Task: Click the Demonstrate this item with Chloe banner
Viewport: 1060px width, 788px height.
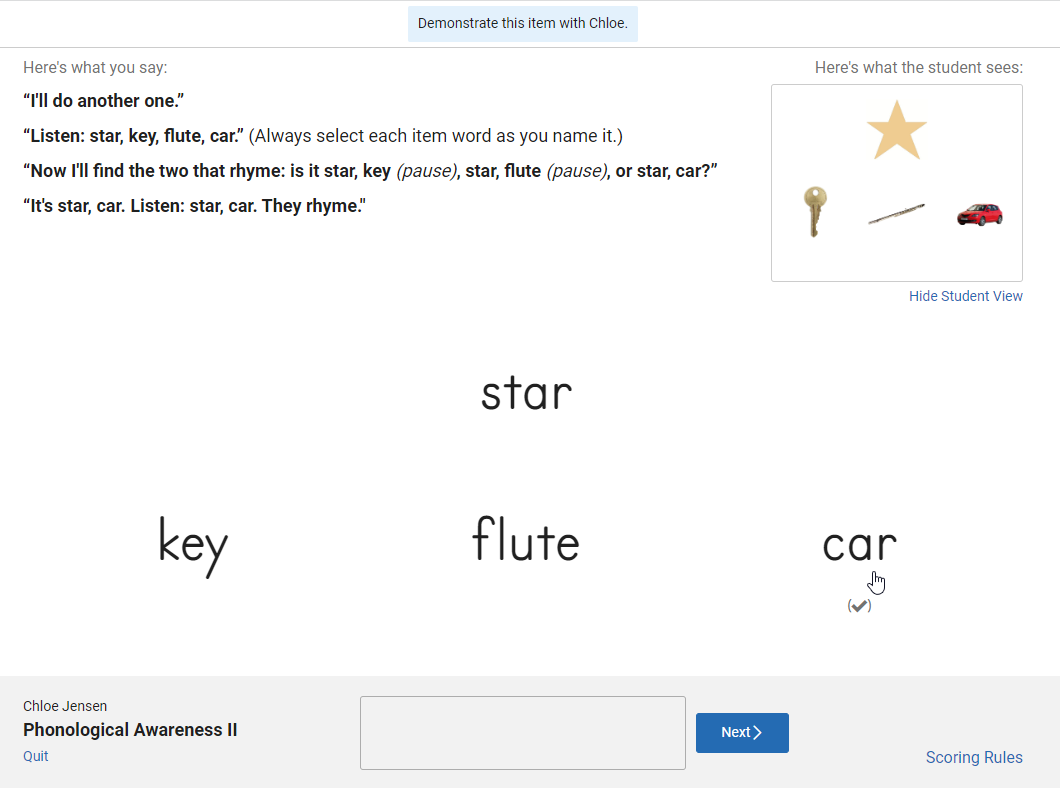Action: click(523, 24)
